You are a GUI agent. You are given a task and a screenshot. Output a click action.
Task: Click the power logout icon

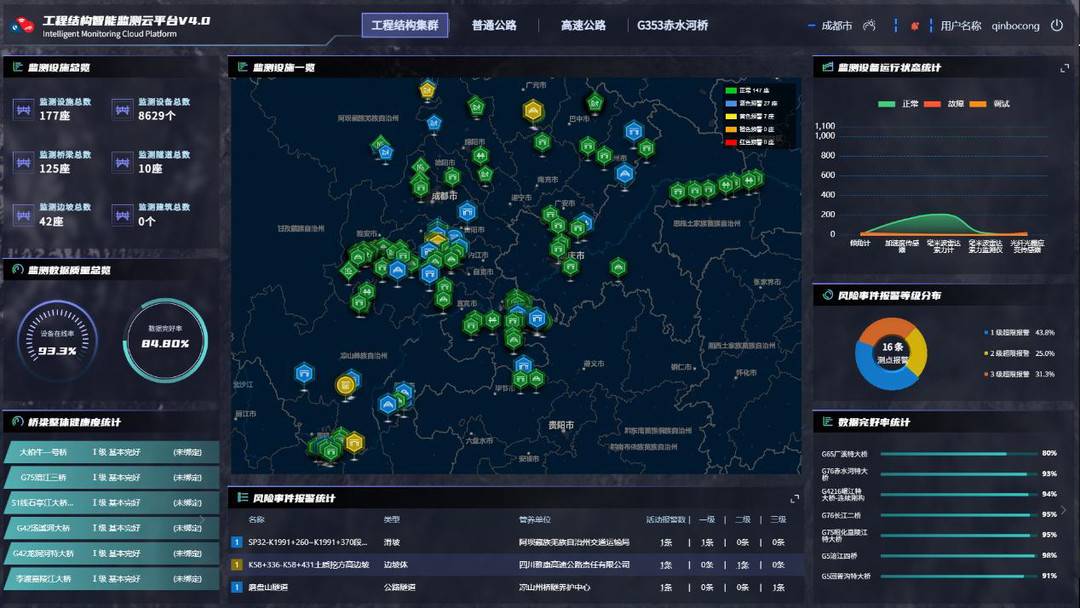point(1057,26)
